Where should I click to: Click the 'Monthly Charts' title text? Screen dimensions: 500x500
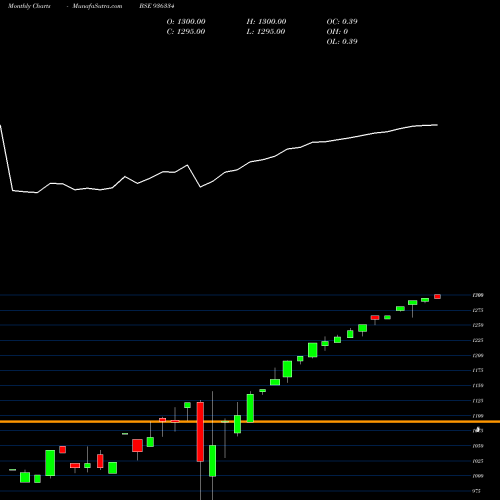click(29, 6)
